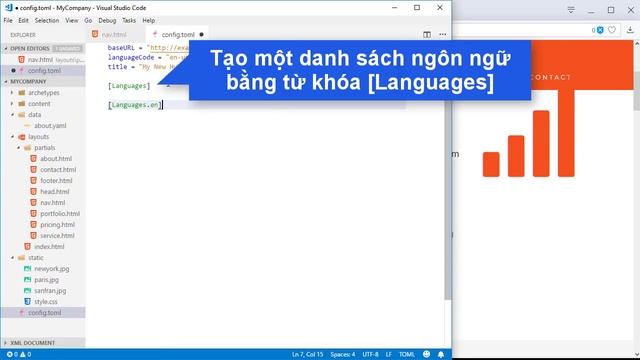This screenshot has width=640, height=360.
Task: Collapse the static folder
Action: point(12,258)
